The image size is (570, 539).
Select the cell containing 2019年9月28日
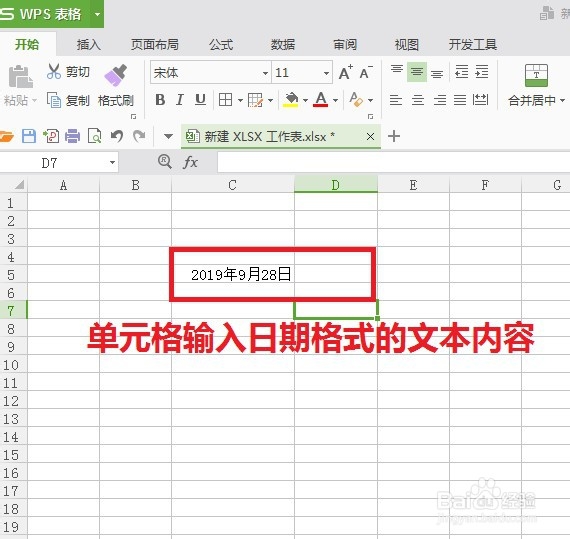(233, 274)
